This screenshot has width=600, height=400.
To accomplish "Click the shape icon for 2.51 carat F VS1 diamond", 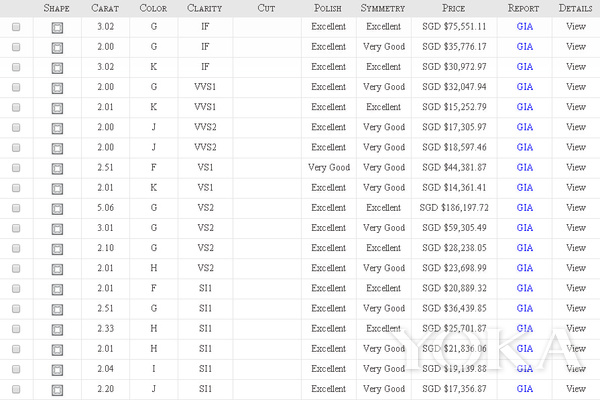I will click(x=57, y=167).
